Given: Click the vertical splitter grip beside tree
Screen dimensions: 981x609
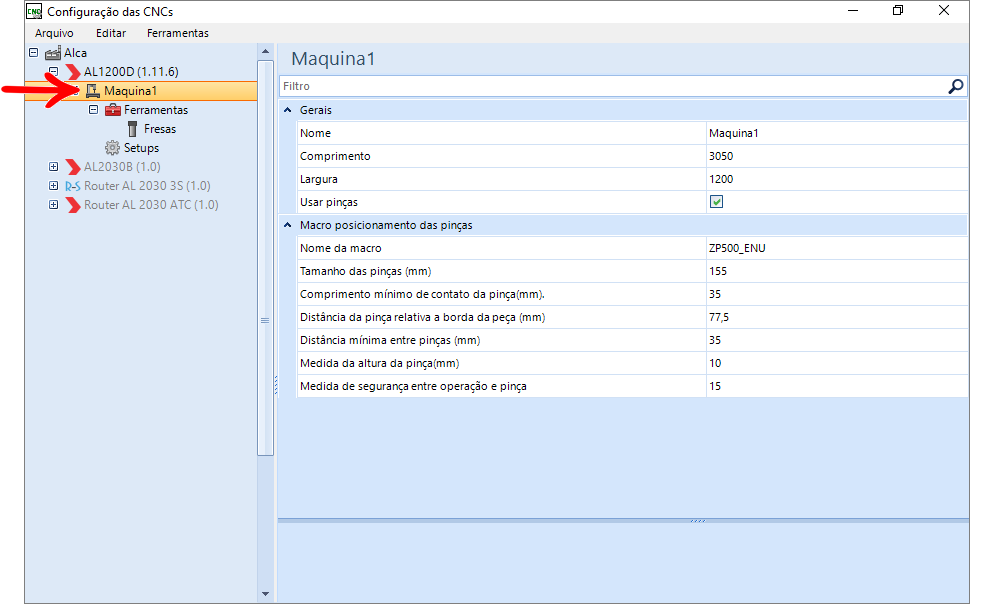Looking at the screenshot, I should (276, 385).
